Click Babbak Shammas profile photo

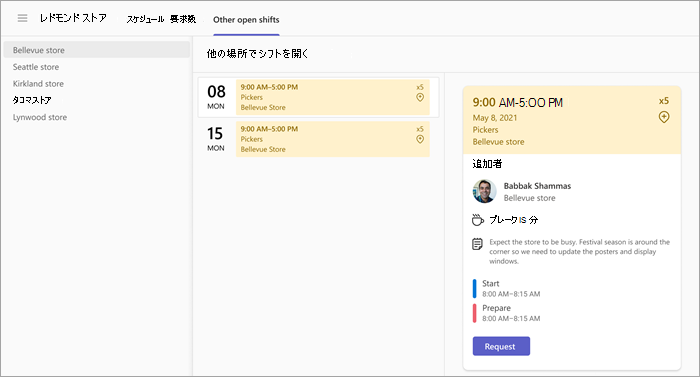[484, 191]
